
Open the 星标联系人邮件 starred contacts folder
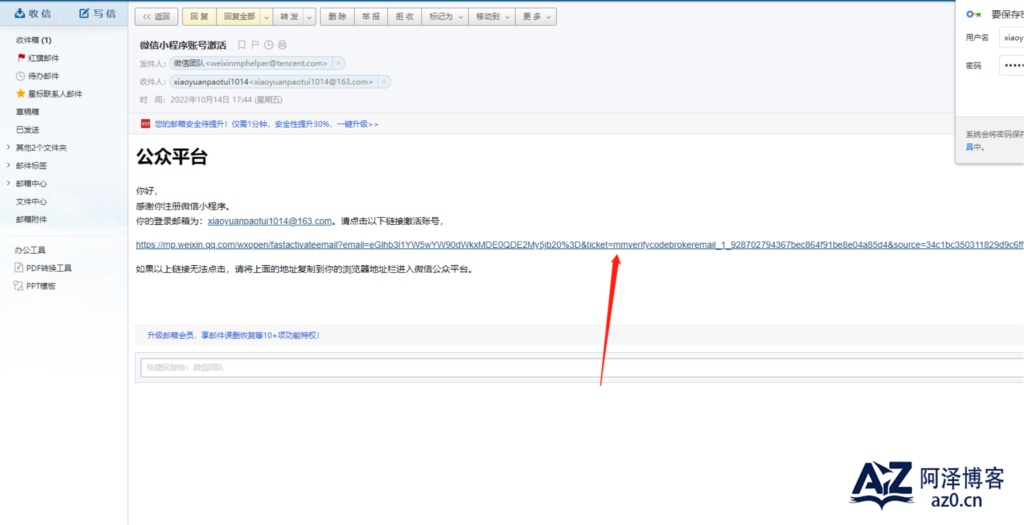[x=49, y=94]
